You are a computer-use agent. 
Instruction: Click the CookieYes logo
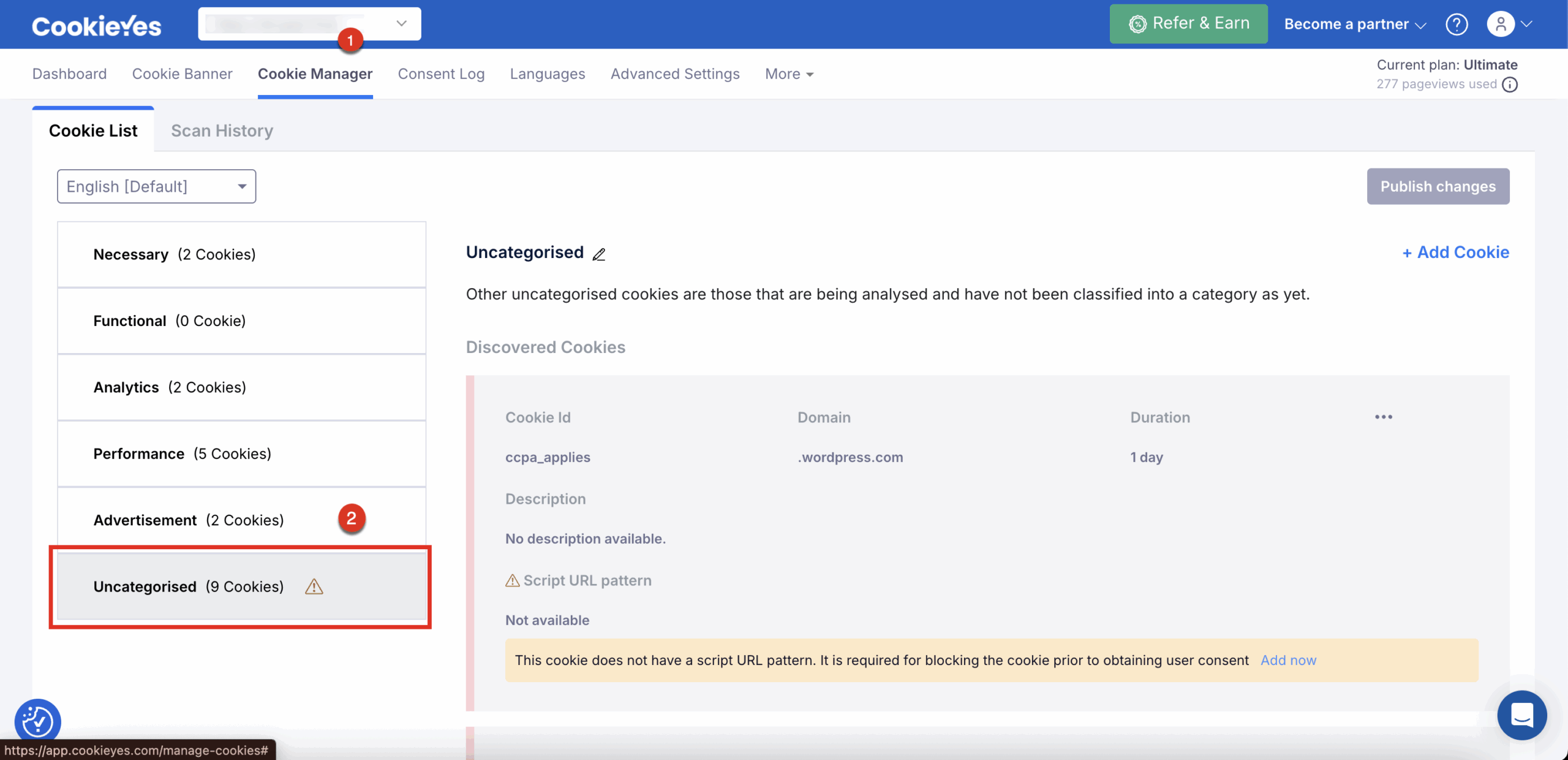coord(97,26)
